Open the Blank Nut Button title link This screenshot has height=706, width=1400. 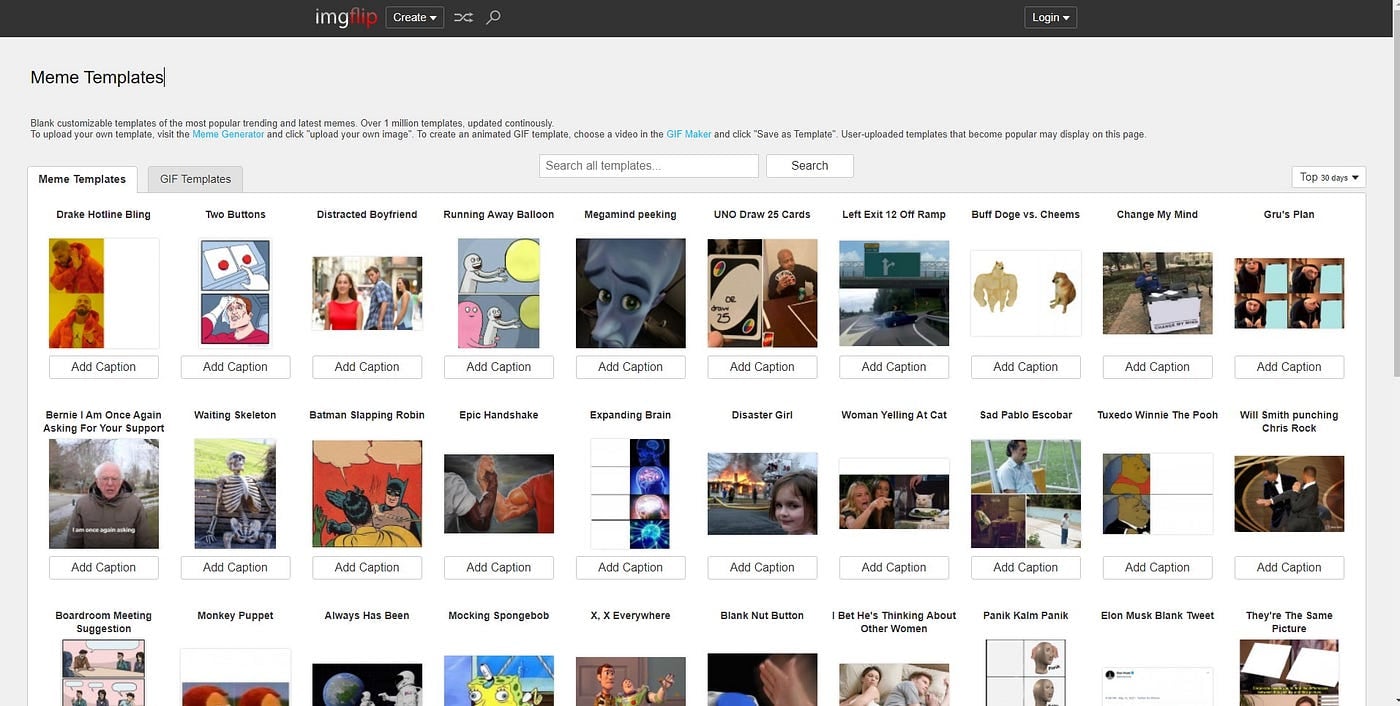762,616
